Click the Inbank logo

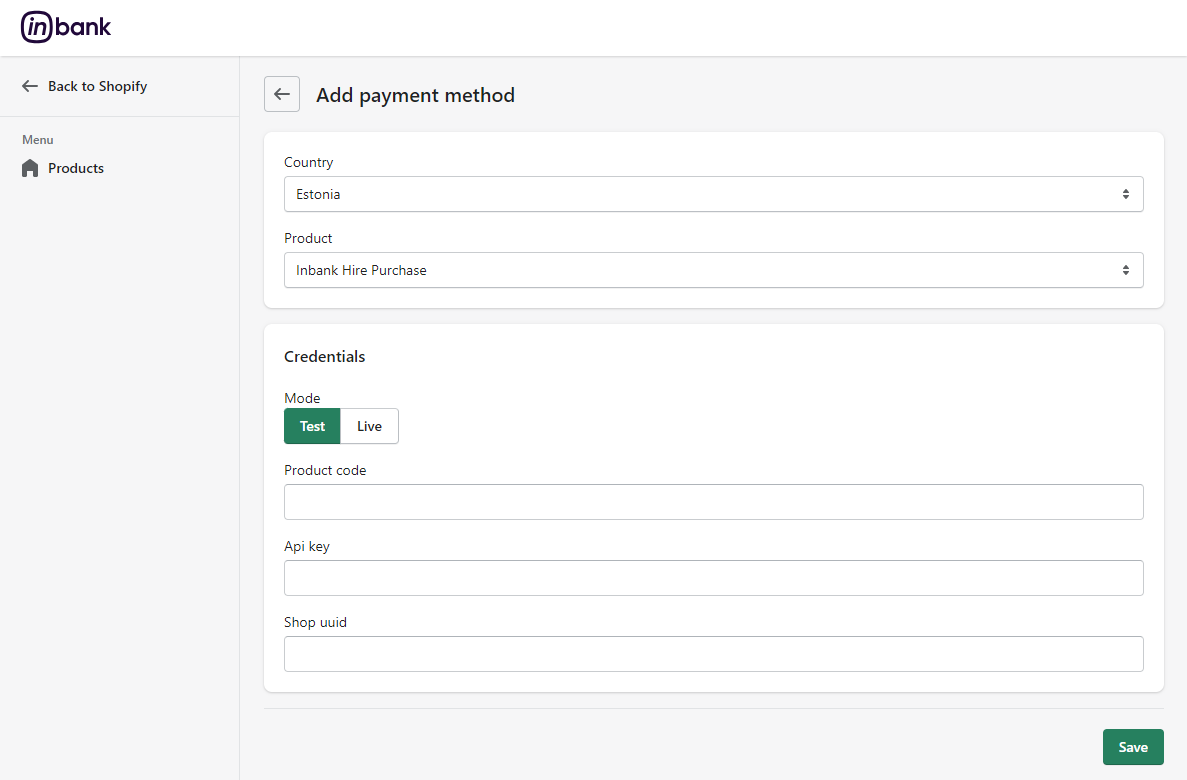click(66, 28)
